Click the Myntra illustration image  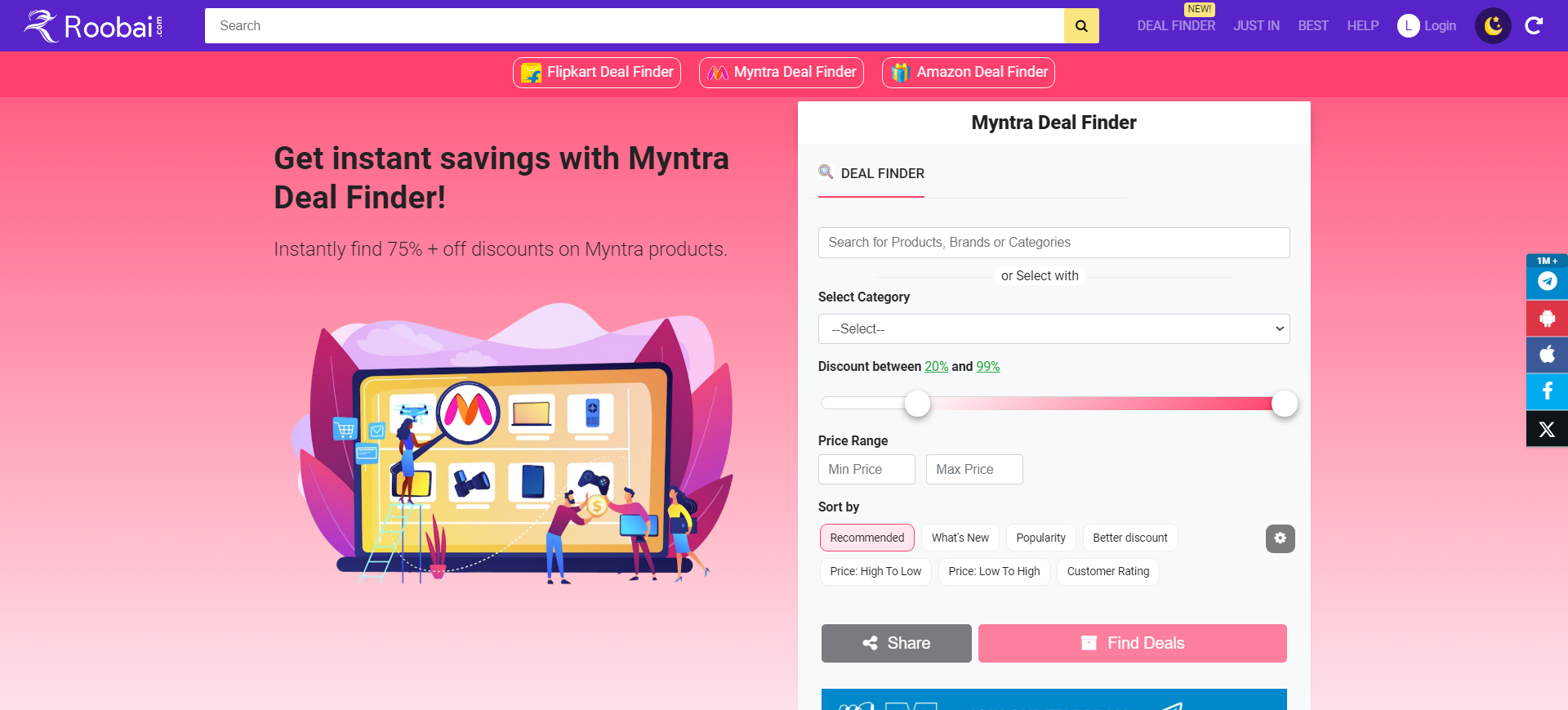[513, 444]
